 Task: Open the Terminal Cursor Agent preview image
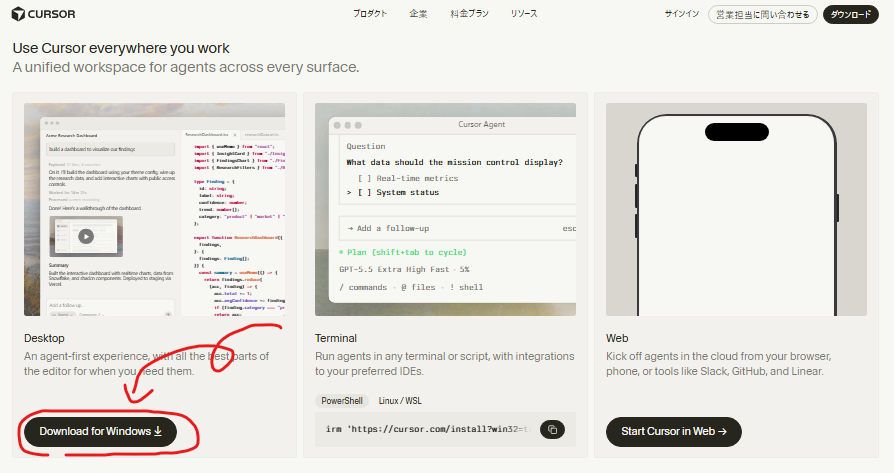coord(445,209)
